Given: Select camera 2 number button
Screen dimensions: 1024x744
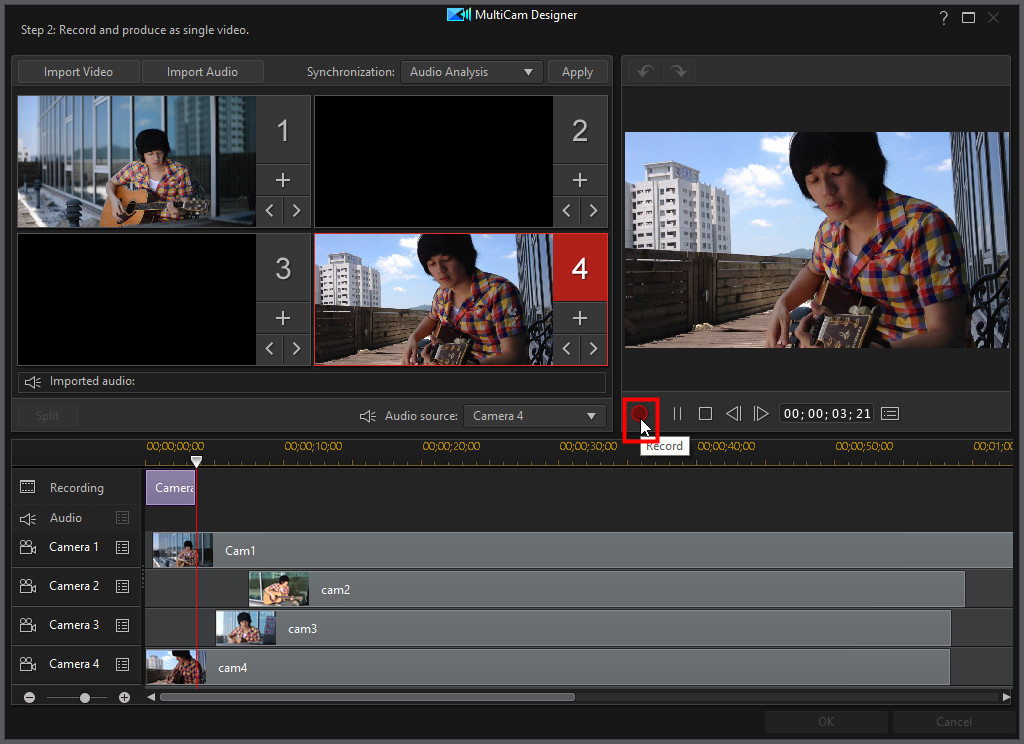Looking at the screenshot, I should (580, 130).
